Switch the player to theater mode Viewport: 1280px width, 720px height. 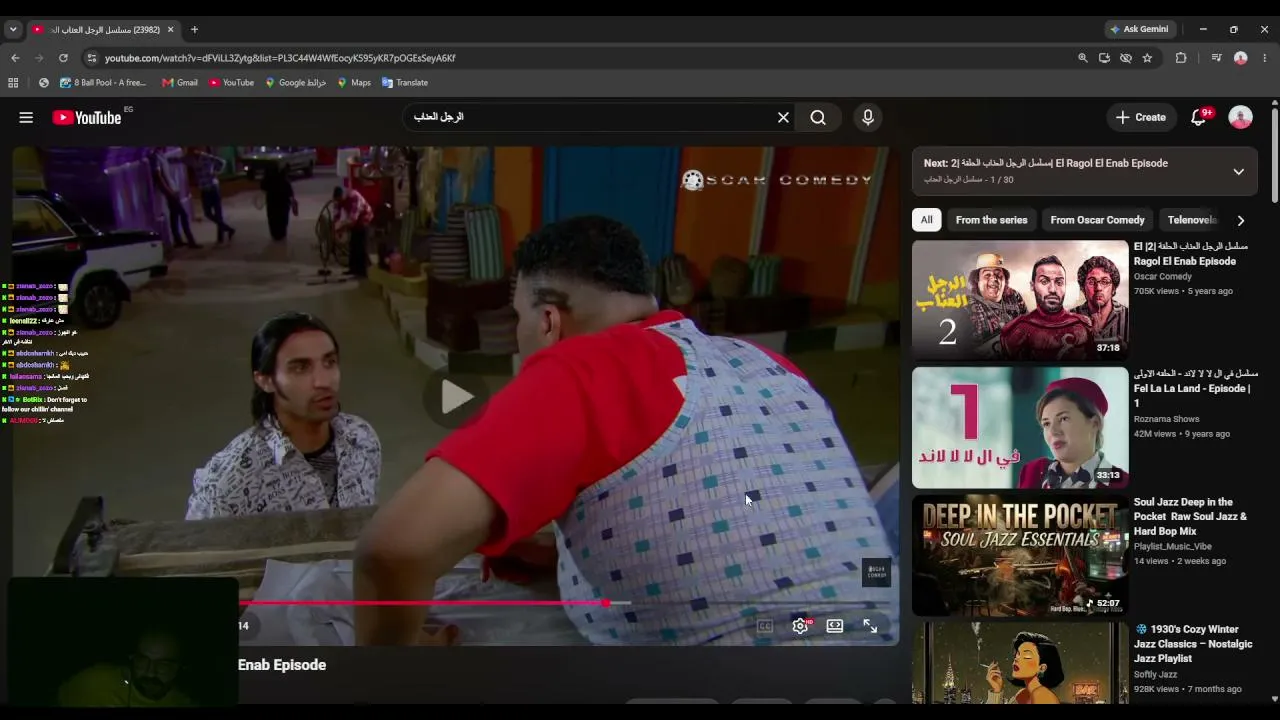[835, 626]
